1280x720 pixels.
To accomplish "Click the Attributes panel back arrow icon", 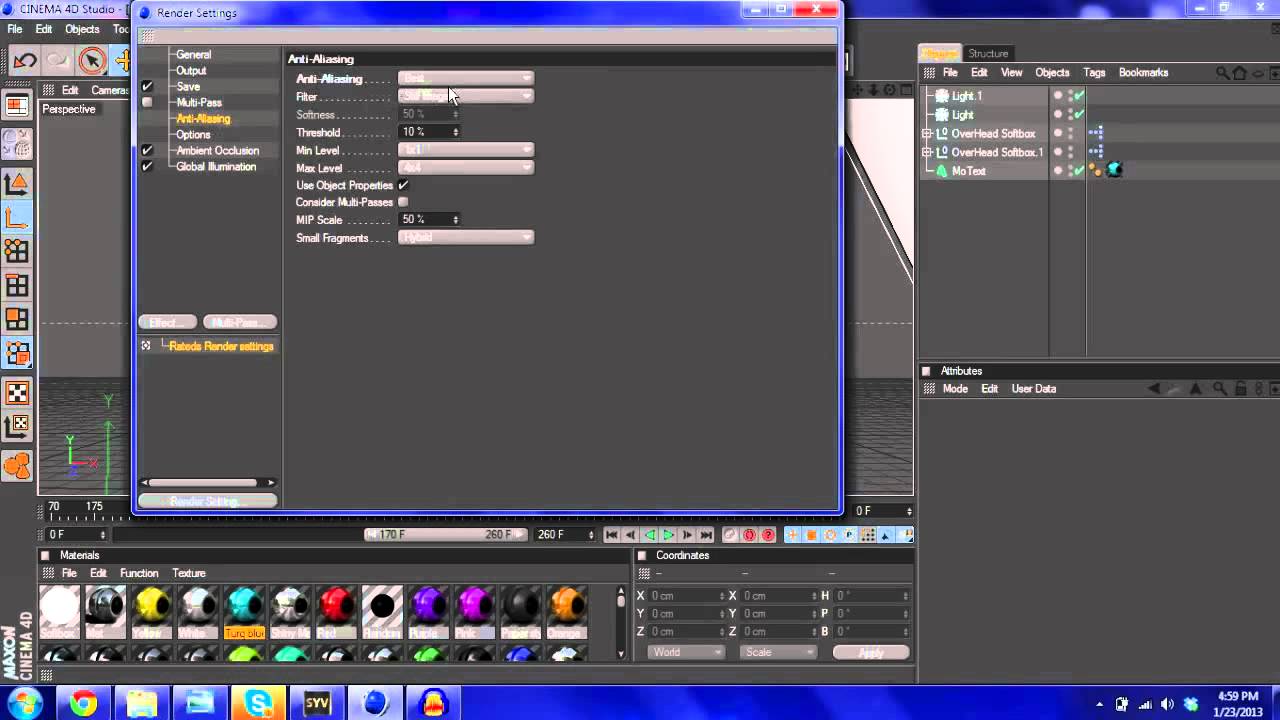I will [1154, 389].
